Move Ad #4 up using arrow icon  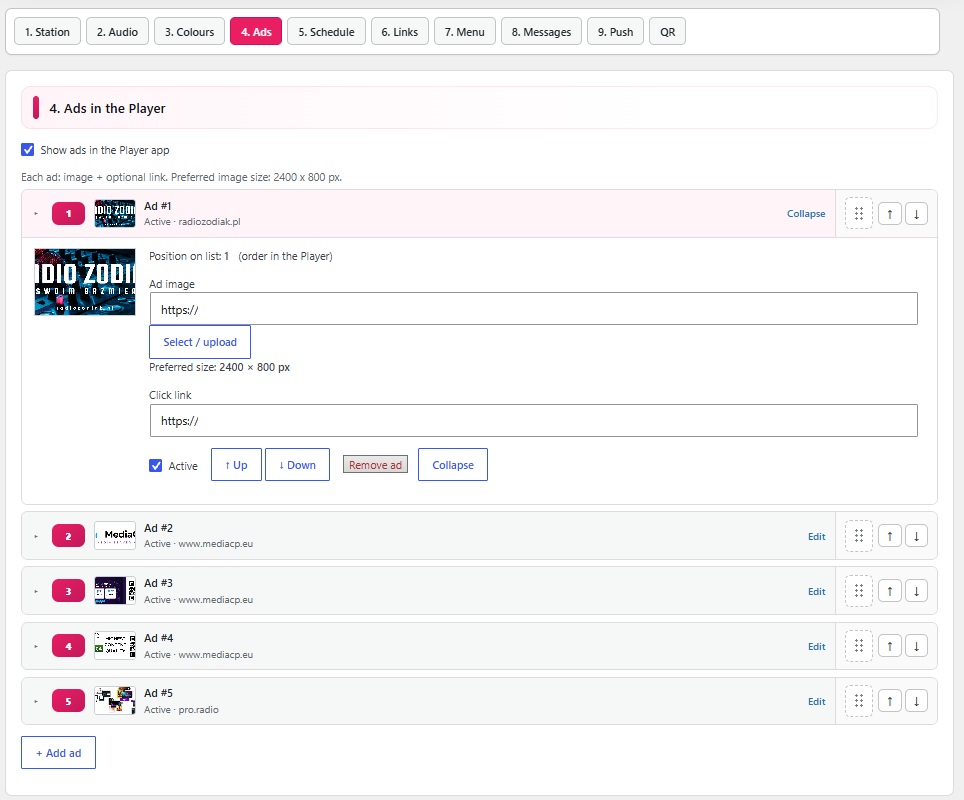pos(890,646)
